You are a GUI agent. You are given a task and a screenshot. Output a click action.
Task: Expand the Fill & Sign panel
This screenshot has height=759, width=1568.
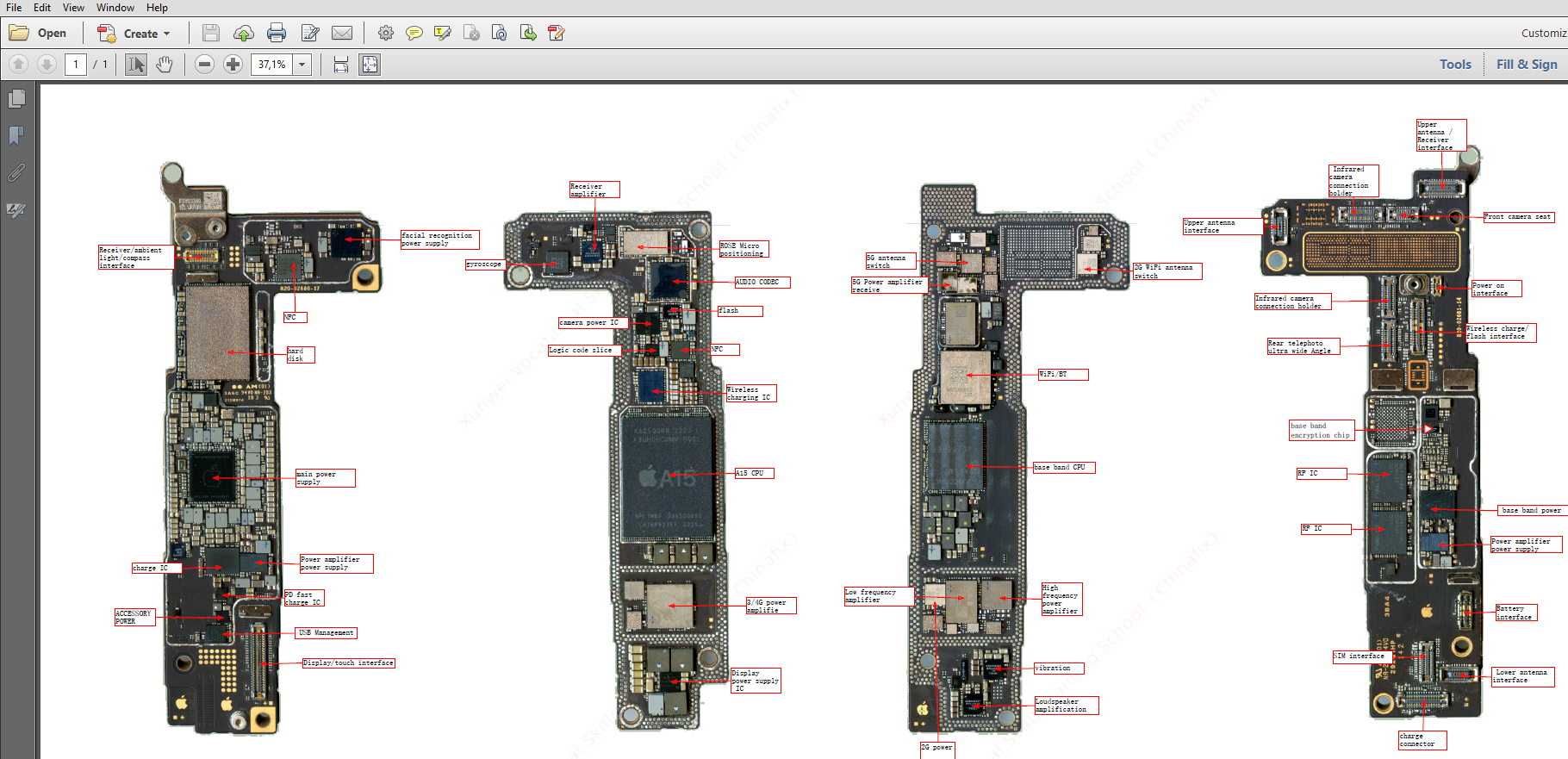[1526, 65]
